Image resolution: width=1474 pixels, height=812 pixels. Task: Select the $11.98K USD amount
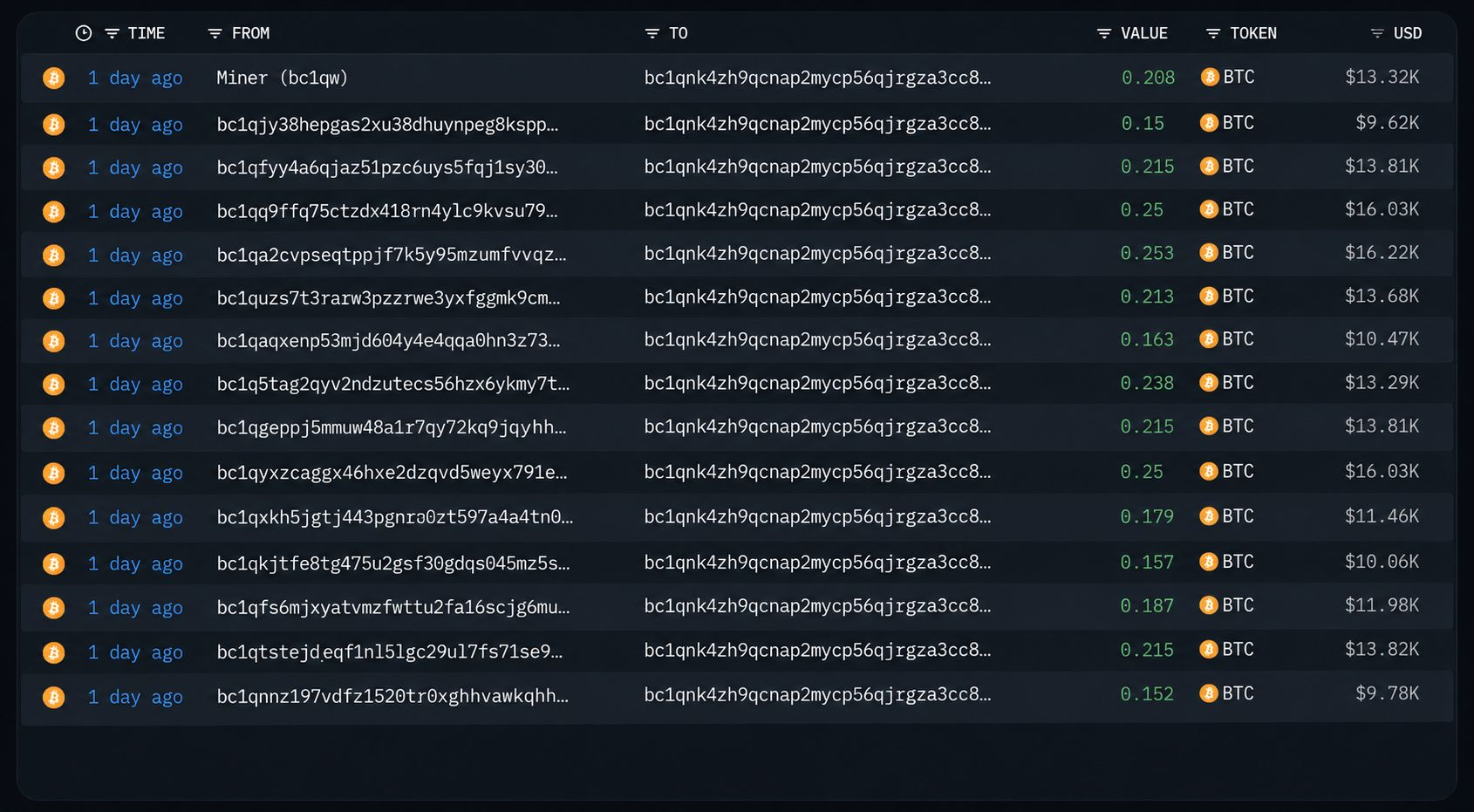[x=1382, y=605]
